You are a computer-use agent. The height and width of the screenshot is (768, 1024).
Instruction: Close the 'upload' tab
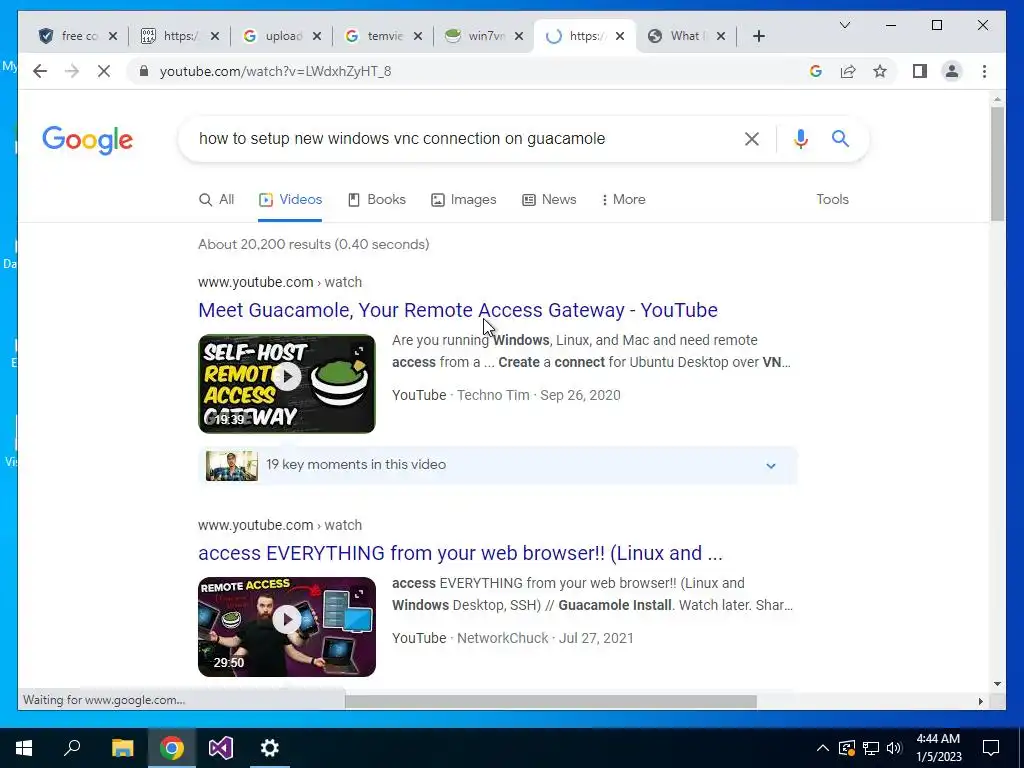pyautogui.click(x=317, y=36)
